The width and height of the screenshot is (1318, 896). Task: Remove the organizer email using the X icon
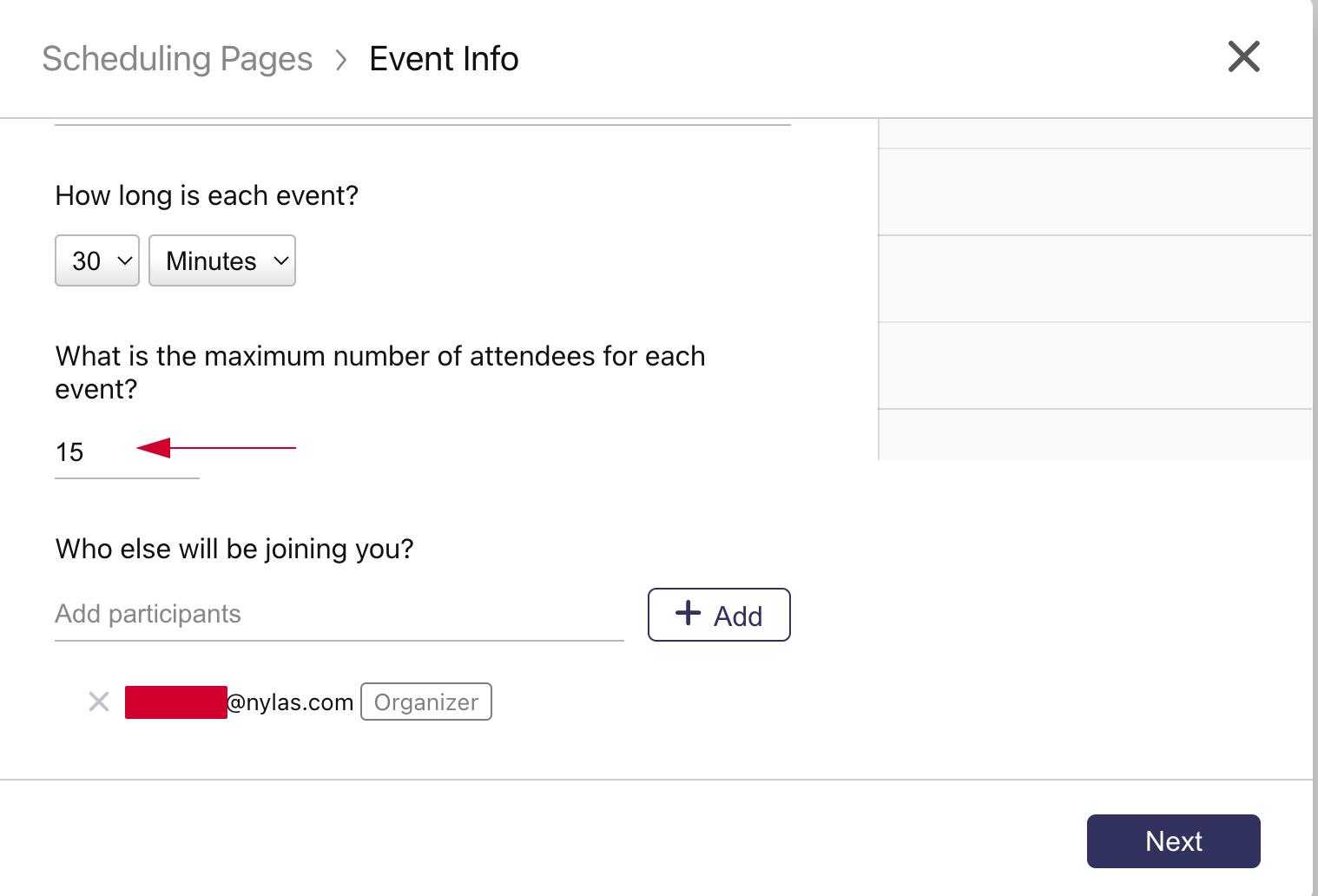tap(98, 702)
